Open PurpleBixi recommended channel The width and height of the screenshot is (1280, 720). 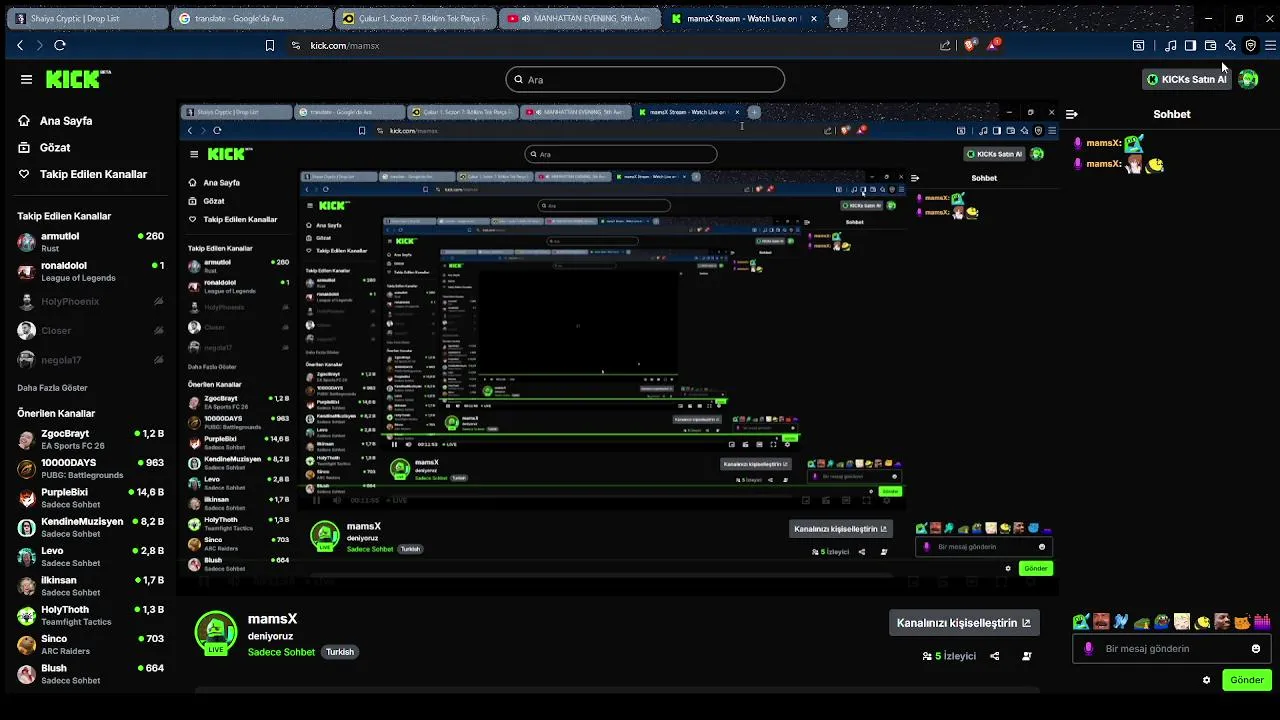point(90,498)
